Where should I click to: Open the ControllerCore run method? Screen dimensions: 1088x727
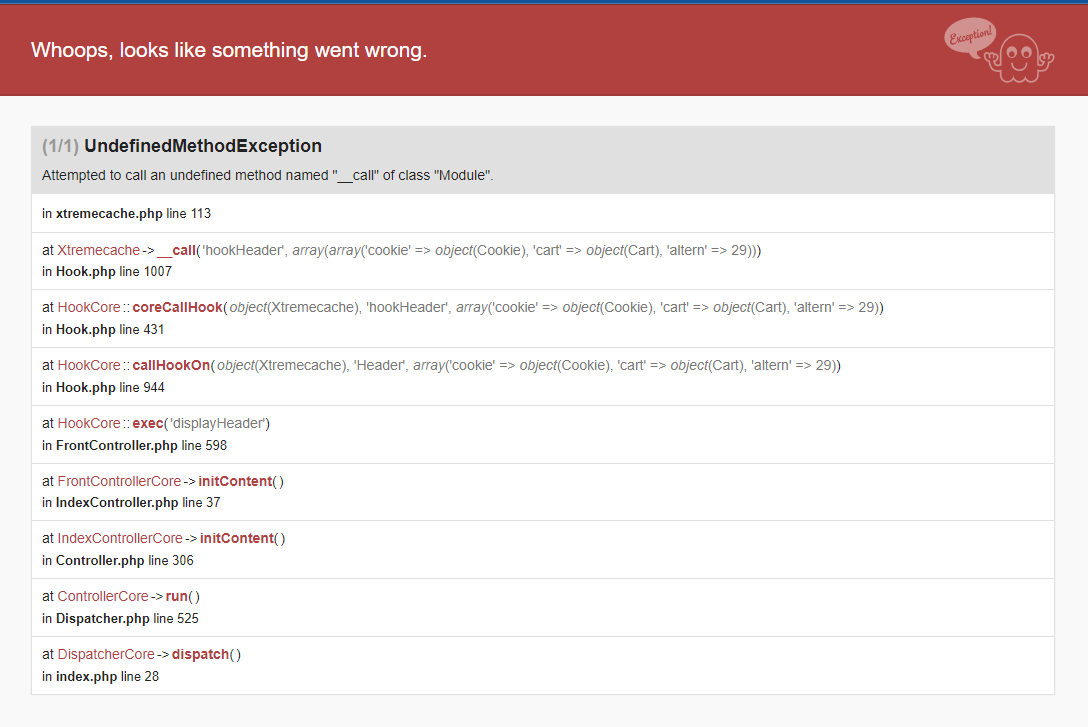tap(177, 597)
